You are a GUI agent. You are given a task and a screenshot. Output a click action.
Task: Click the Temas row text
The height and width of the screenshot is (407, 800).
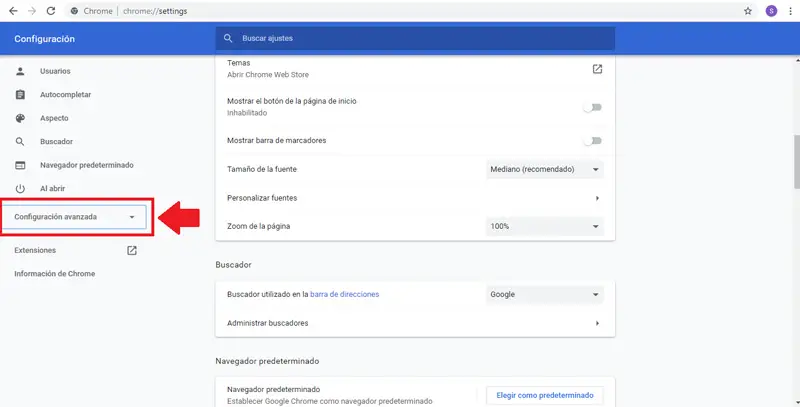(239, 63)
